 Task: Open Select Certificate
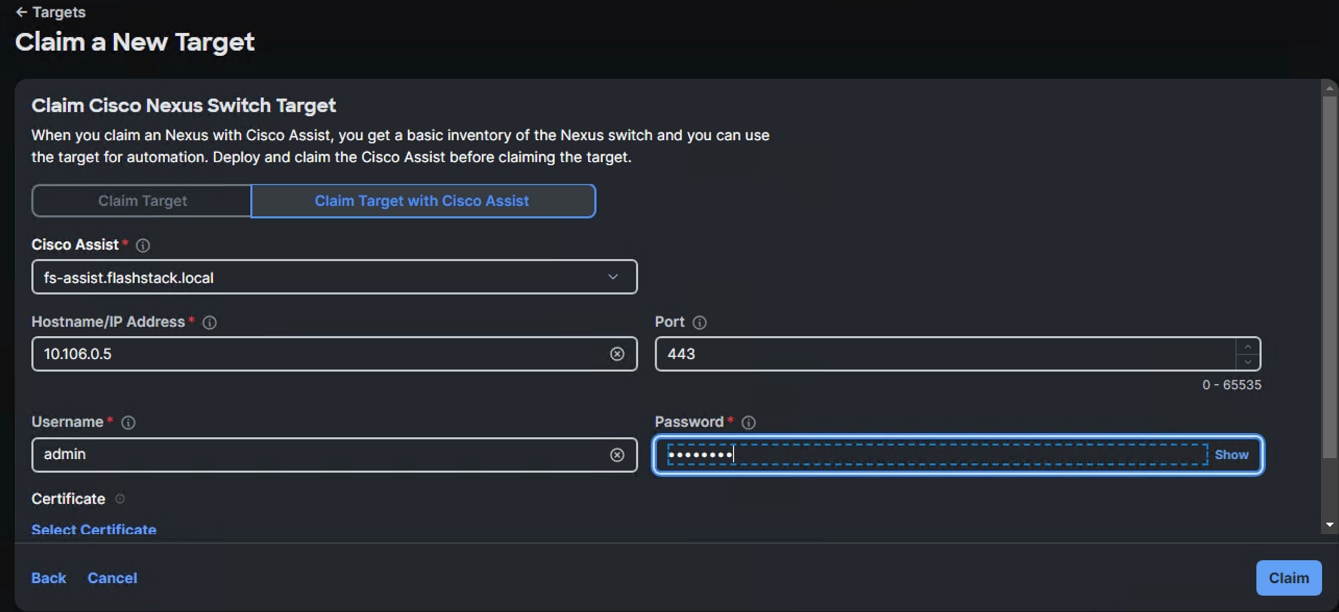pyautogui.click(x=93, y=529)
